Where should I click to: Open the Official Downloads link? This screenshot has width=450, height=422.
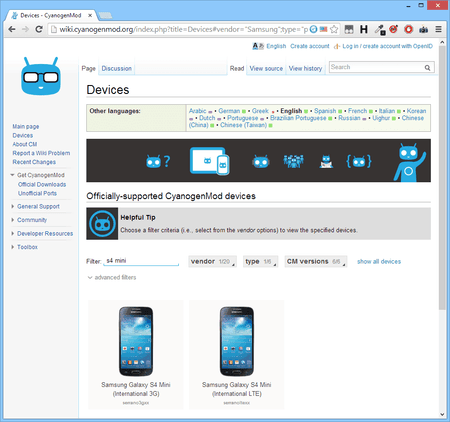coord(42,184)
